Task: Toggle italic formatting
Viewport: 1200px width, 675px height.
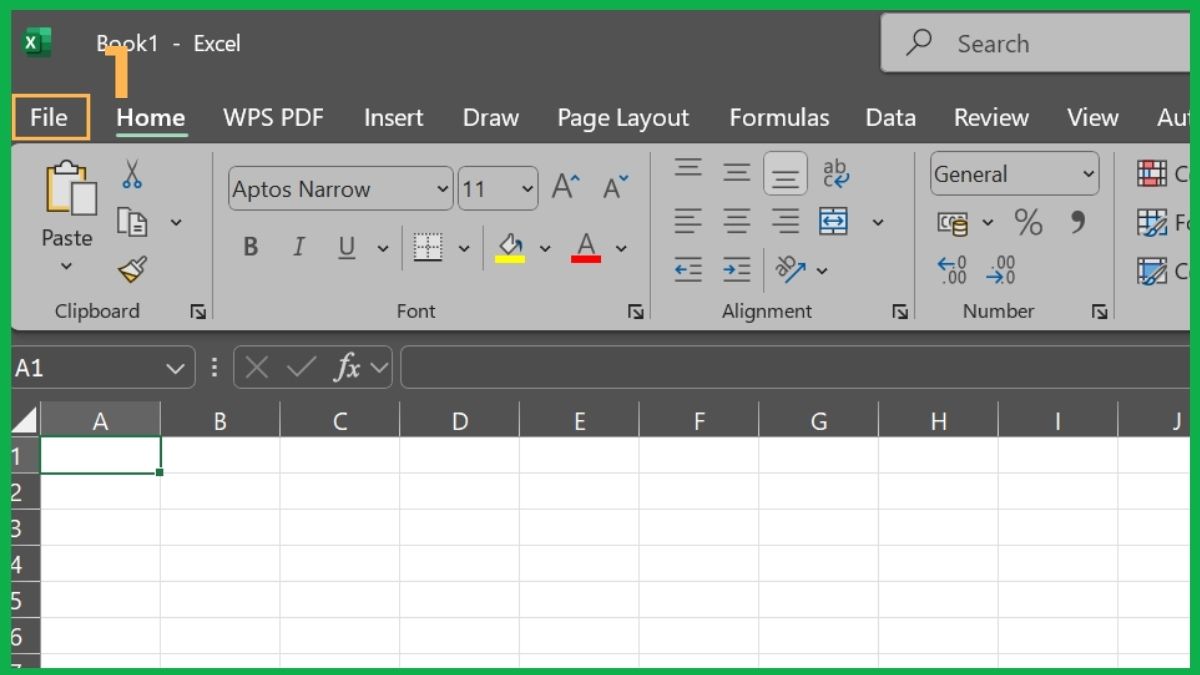Action: pos(298,247)
